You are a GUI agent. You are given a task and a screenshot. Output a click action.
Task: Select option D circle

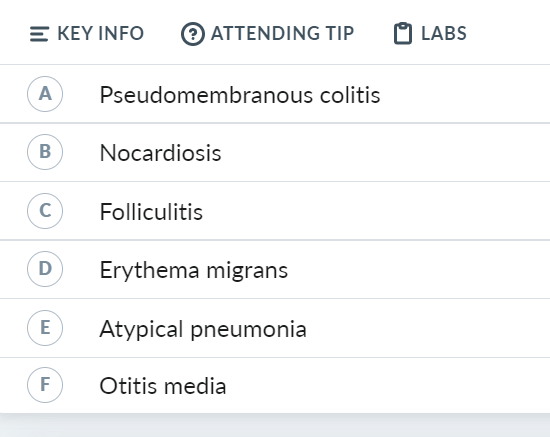[45, 269]
